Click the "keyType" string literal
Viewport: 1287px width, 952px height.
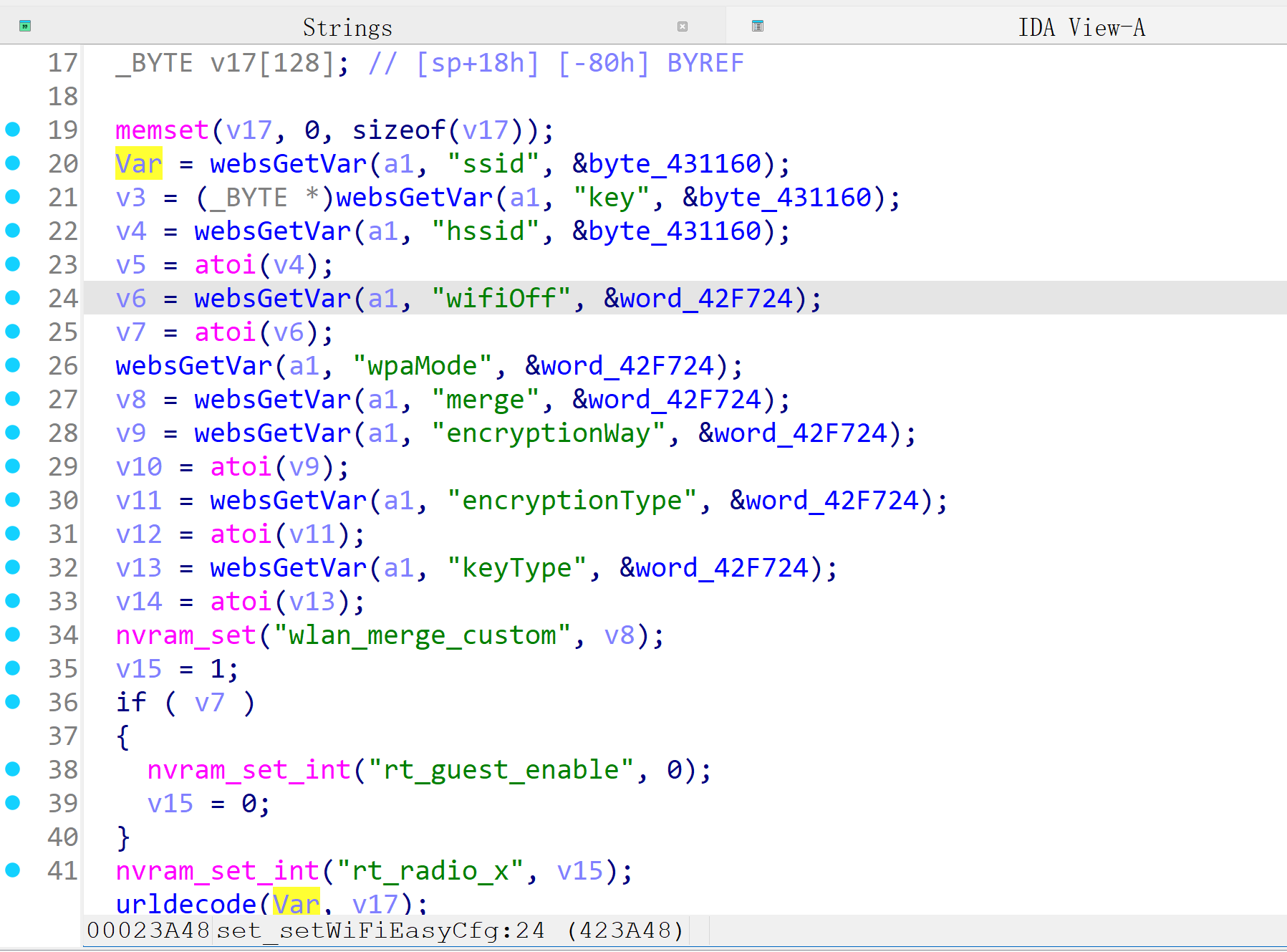[517, 567]
